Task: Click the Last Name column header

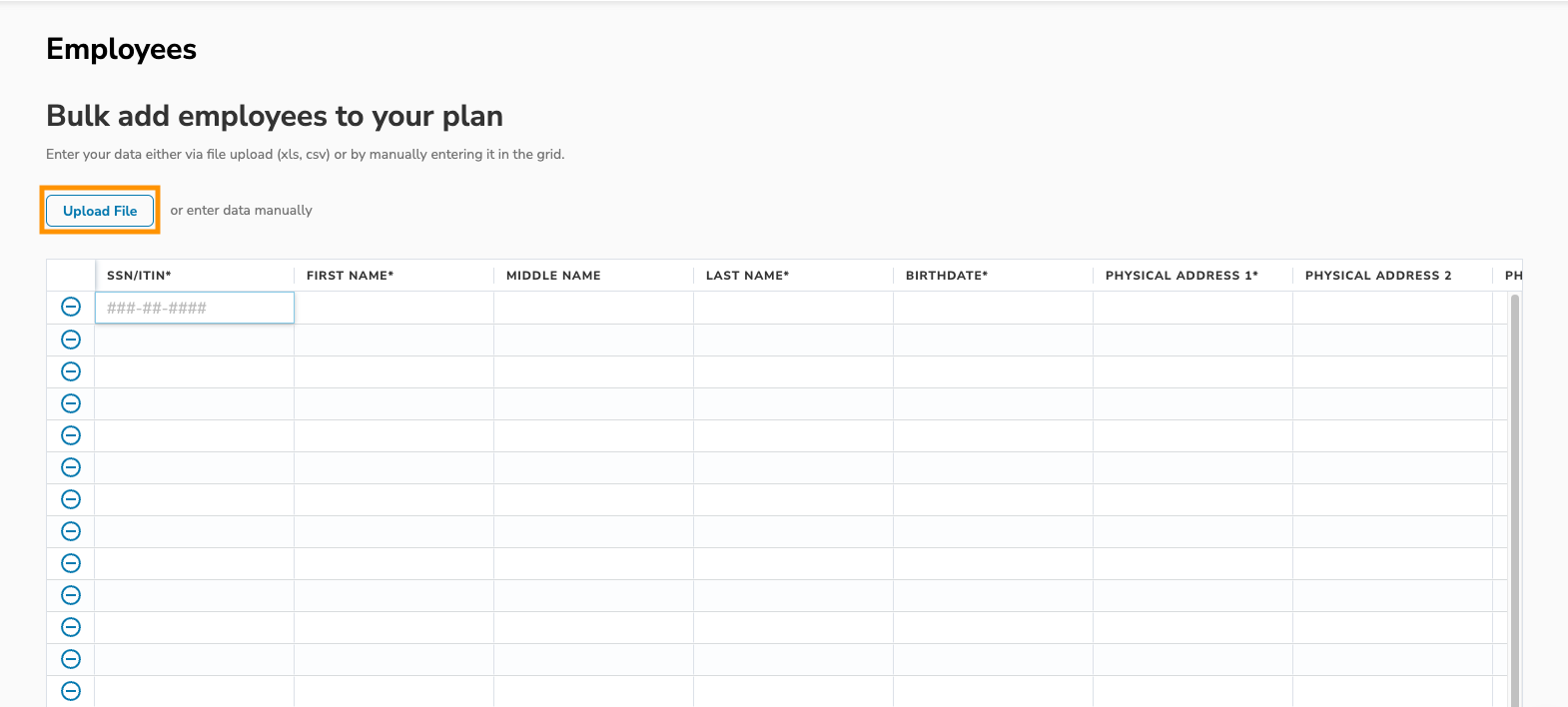Action: pos(747,276)
